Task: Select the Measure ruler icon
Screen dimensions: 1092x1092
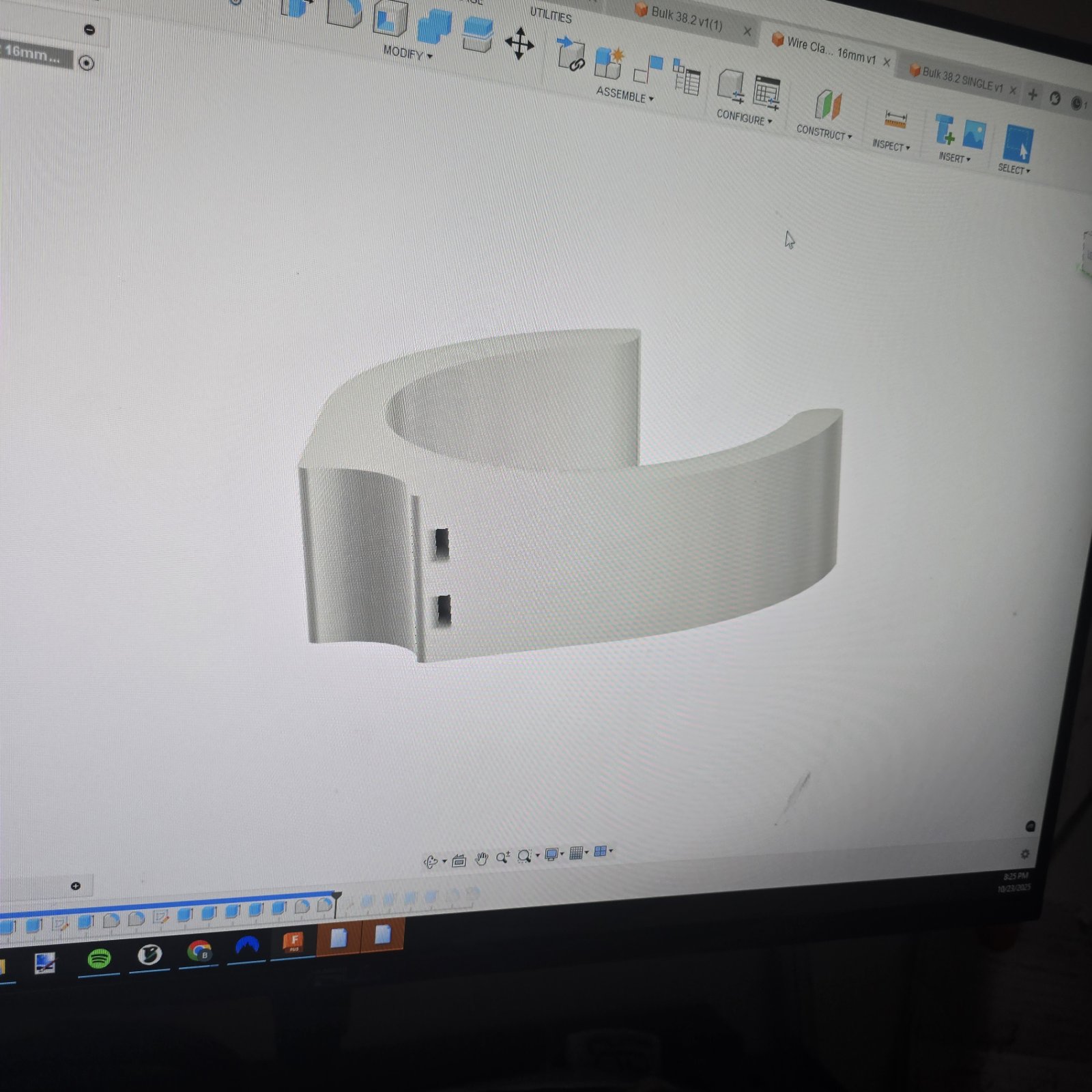Action: point(895,120)
